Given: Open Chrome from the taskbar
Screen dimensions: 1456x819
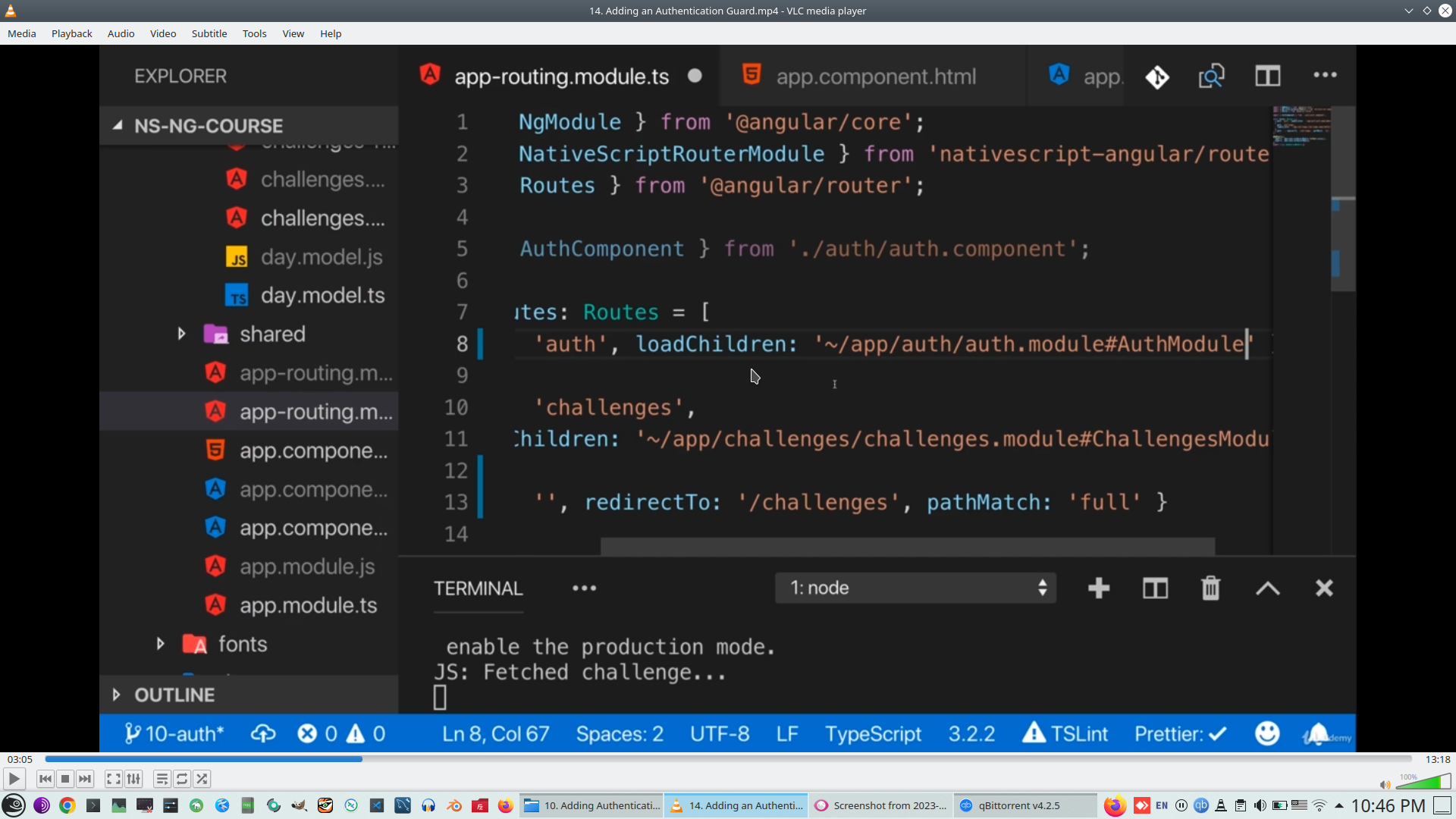Looking at the screenshot, I should coord(67,805).
